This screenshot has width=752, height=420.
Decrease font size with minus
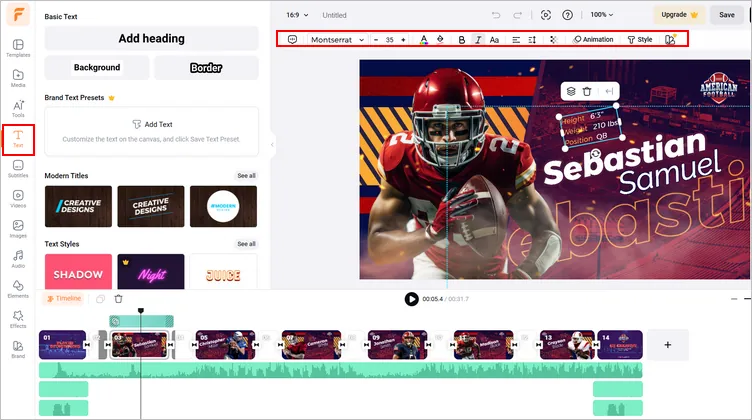(x=376, y=40)
